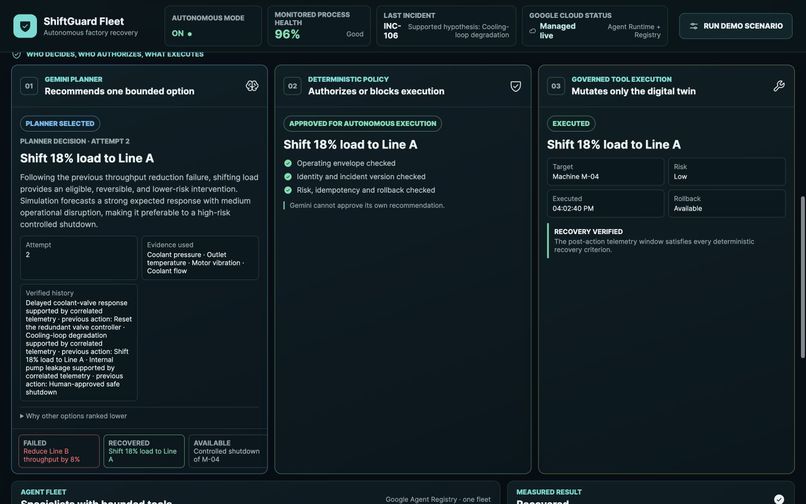Click 'Mutates only the digital twin' heading
This screenshot has width=806, height=504.
click(633, 91)
